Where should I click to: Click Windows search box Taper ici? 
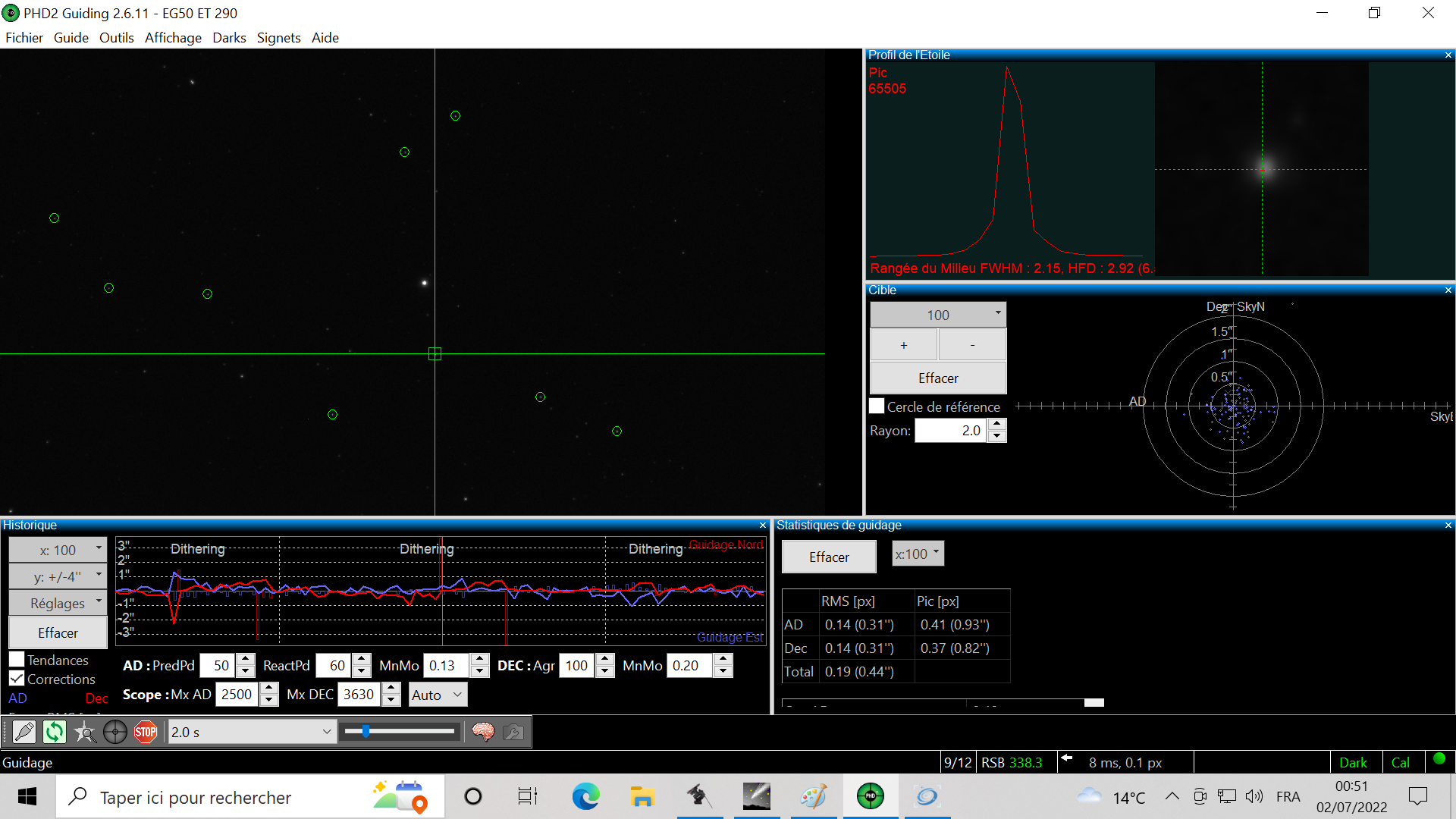250,797
